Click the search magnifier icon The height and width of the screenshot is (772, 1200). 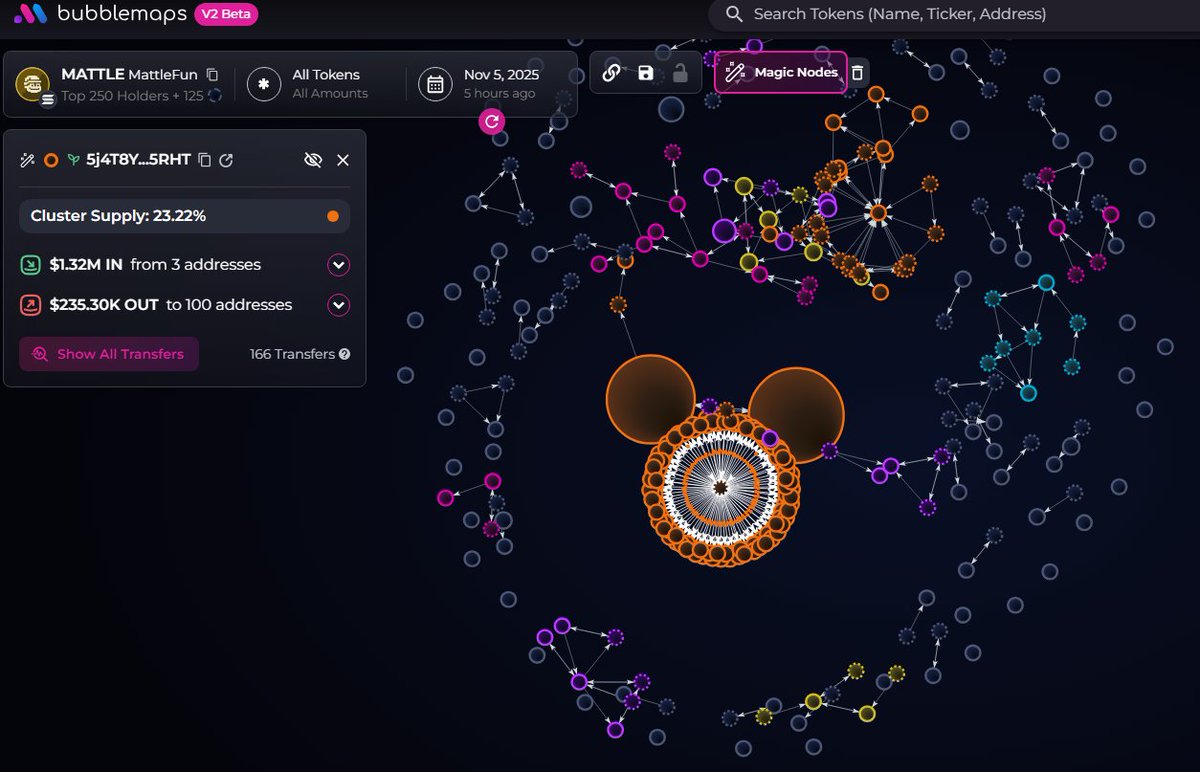[734, 14]
